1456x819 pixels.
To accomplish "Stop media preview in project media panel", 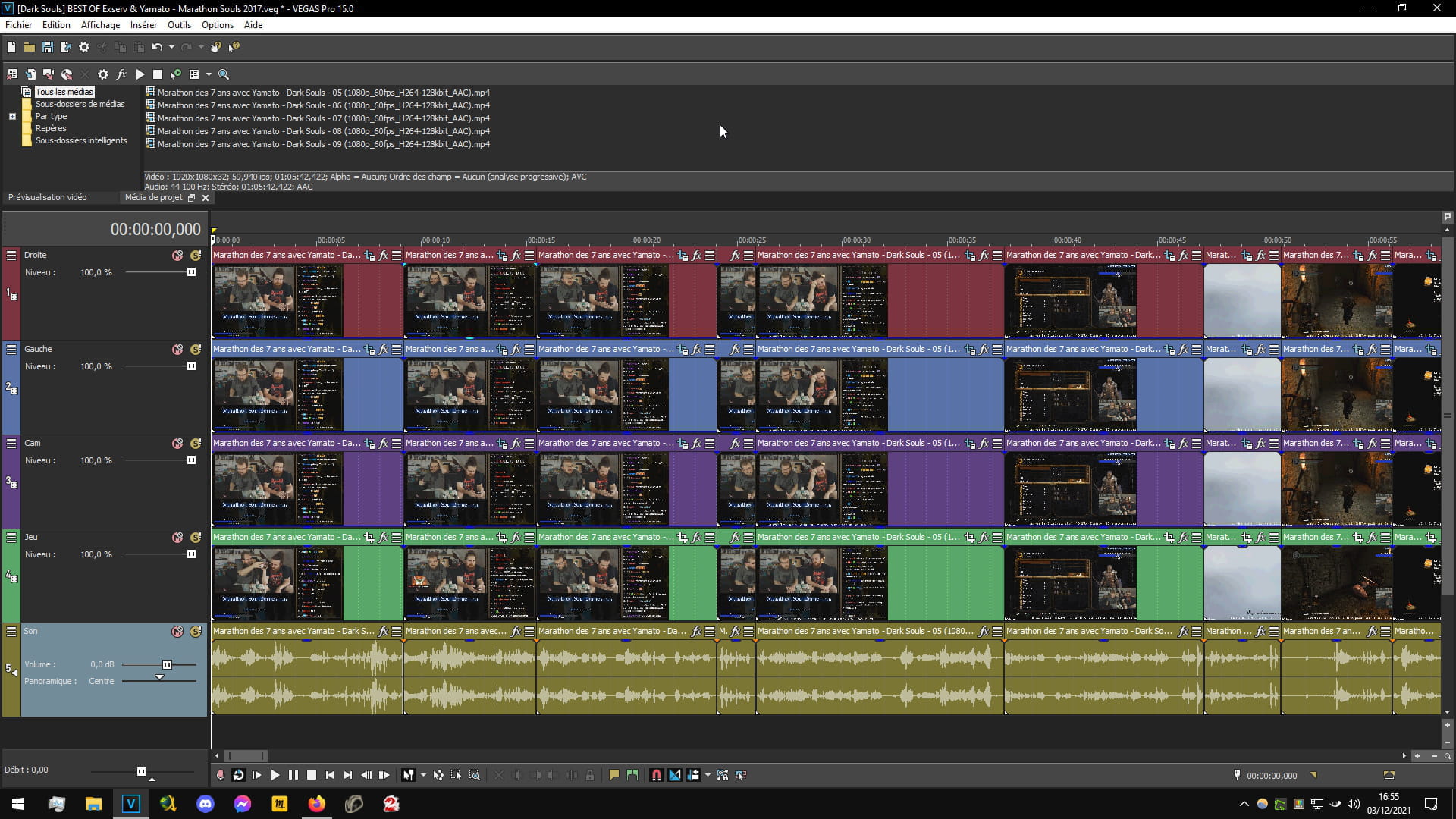I will [158, 74].
